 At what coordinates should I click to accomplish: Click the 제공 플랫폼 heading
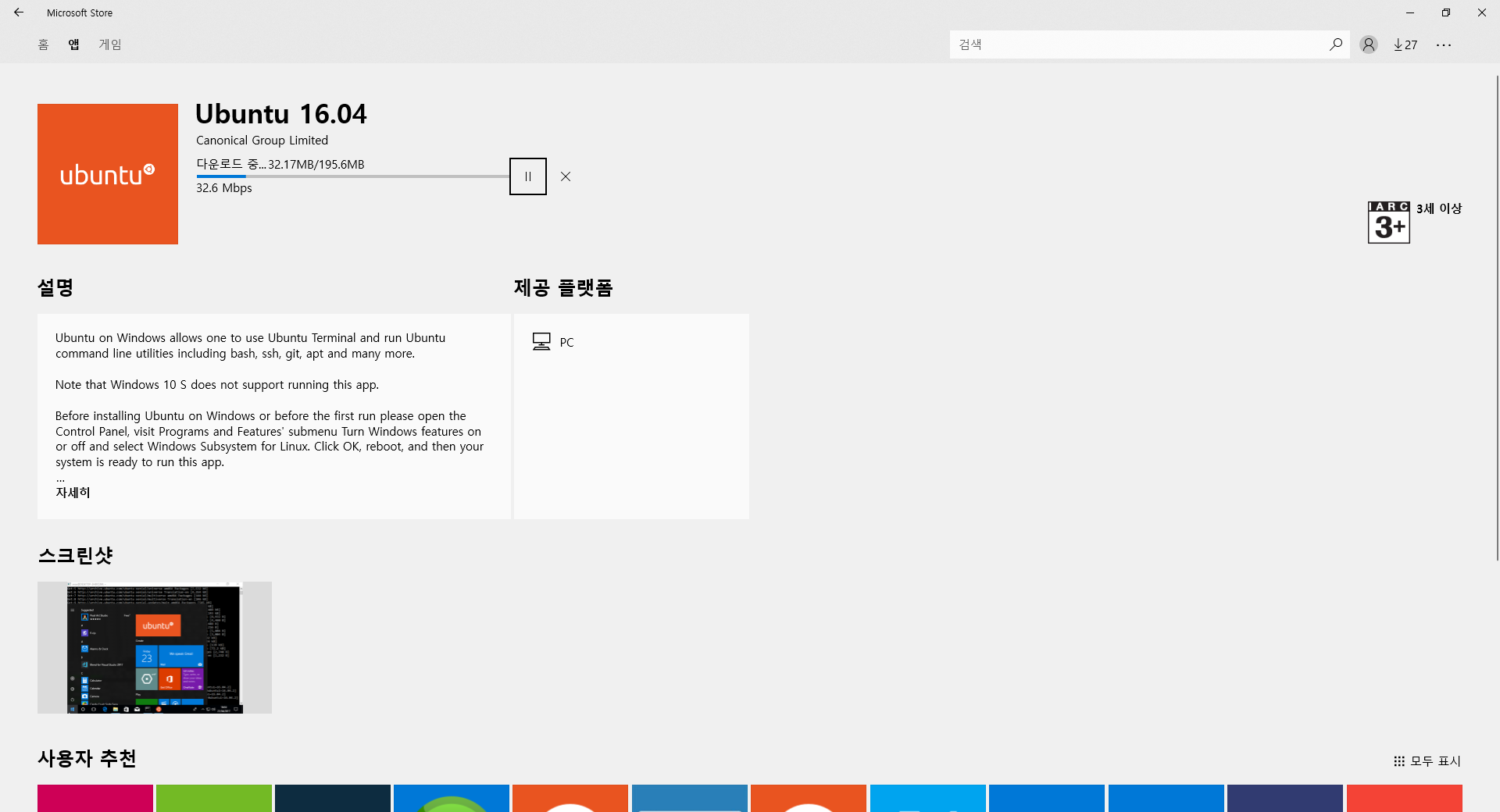pos(563,287)
